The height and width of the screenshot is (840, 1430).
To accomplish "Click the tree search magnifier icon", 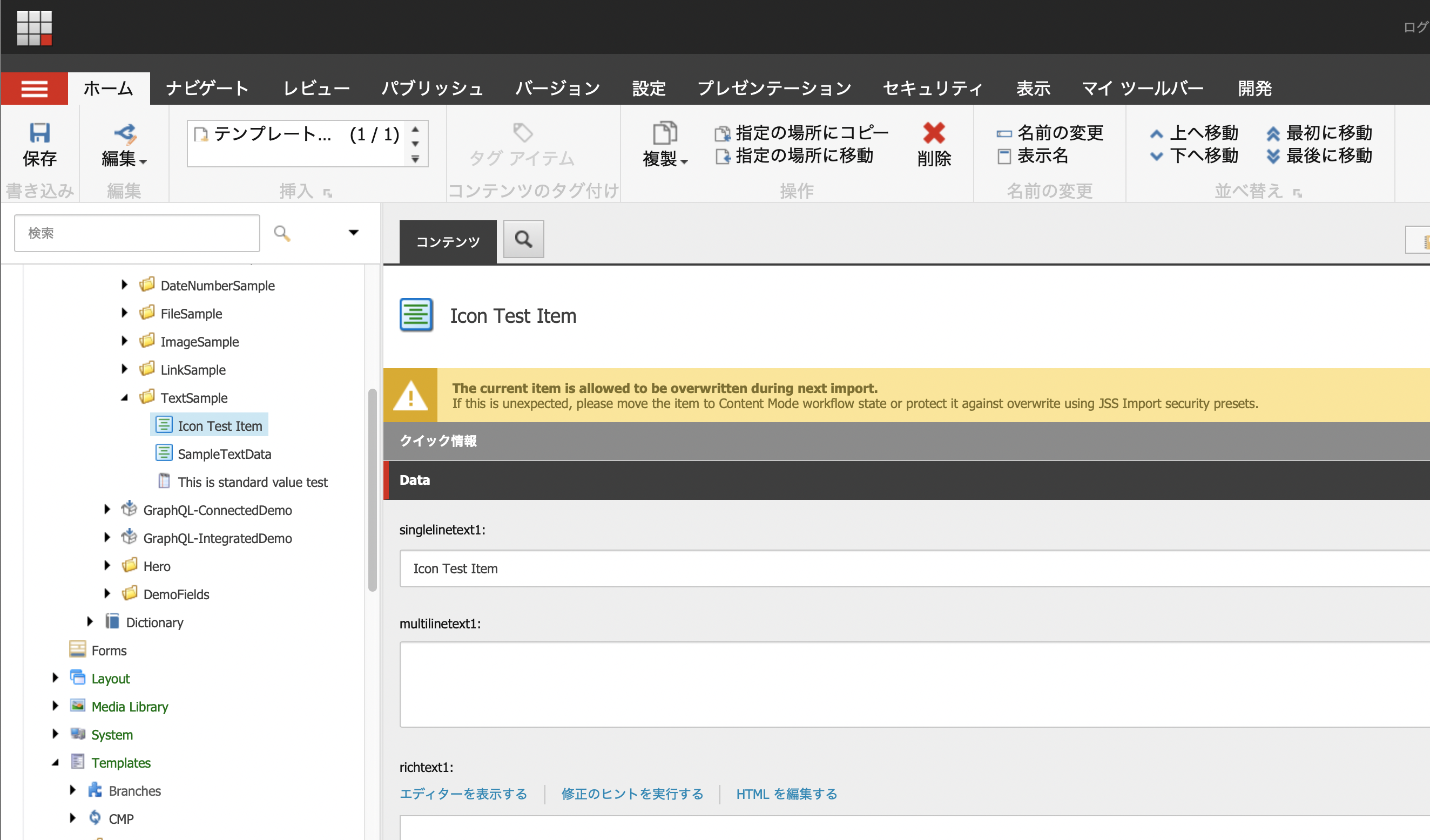I will (x=282, y=233).
